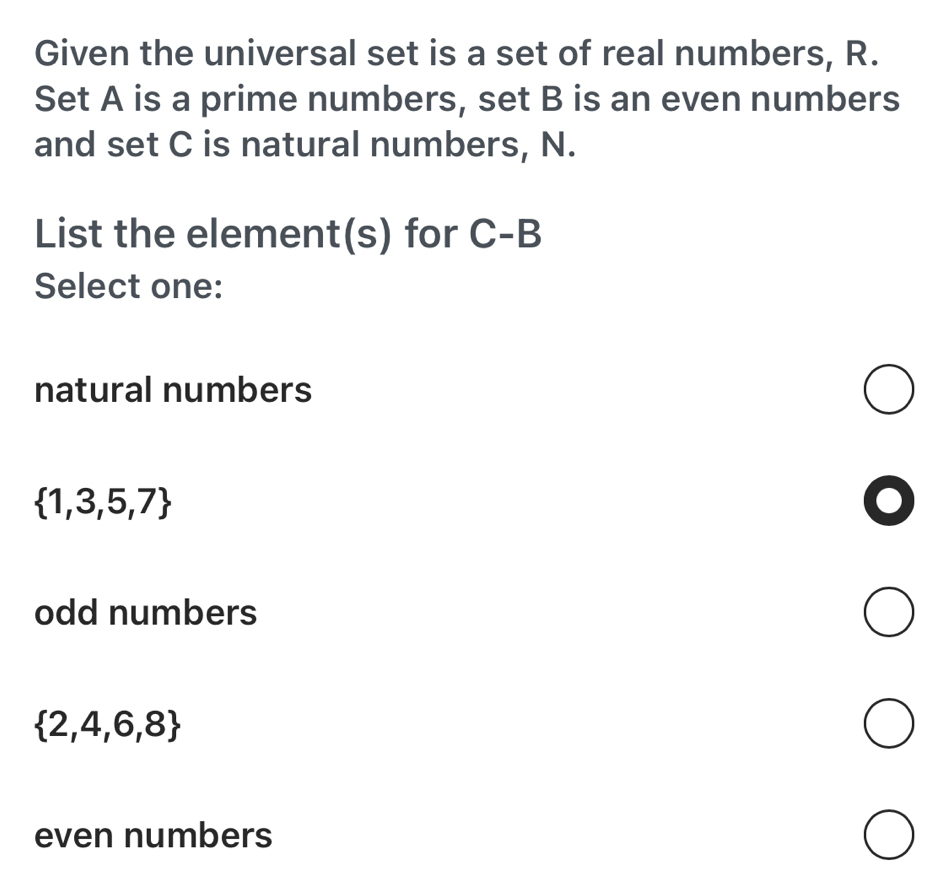Click the "natural numbers" answer label
This screenshot has width=929, height=879.
(172, 390)
